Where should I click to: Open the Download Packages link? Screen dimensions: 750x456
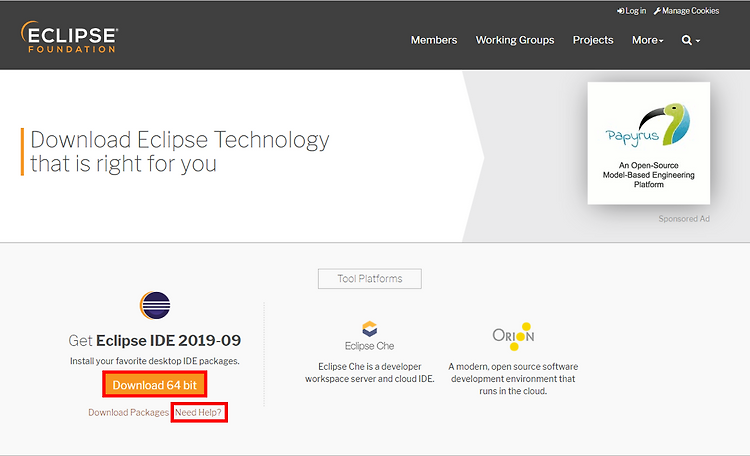[x=129, y=412]
